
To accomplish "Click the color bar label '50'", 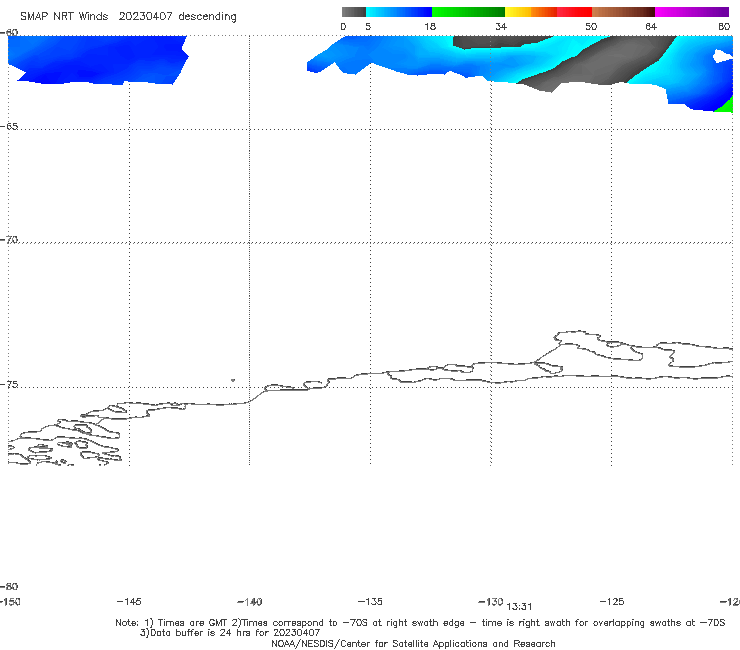I will point(591,26).
